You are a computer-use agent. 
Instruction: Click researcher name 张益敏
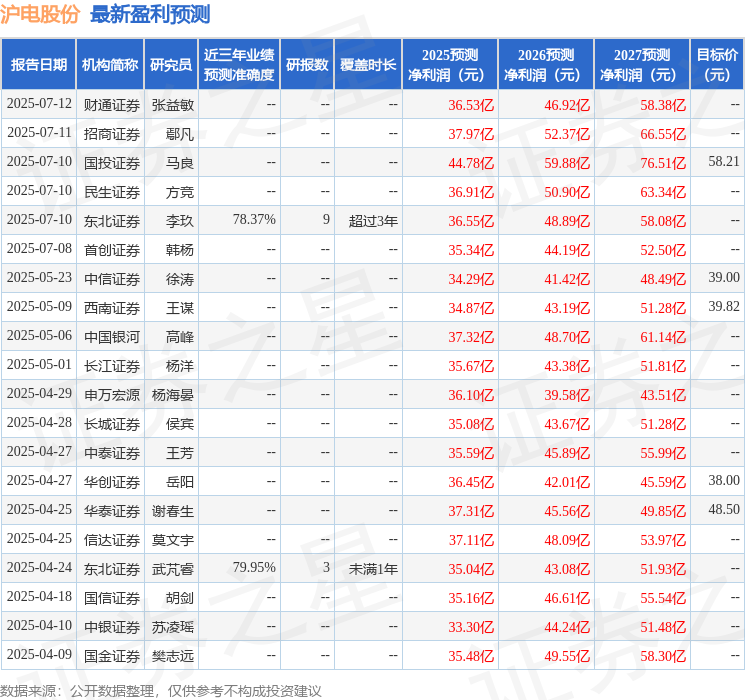[173, 105]
